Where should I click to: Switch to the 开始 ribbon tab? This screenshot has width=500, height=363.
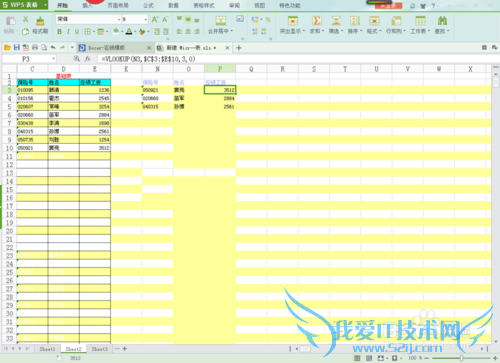coord(62,5)
